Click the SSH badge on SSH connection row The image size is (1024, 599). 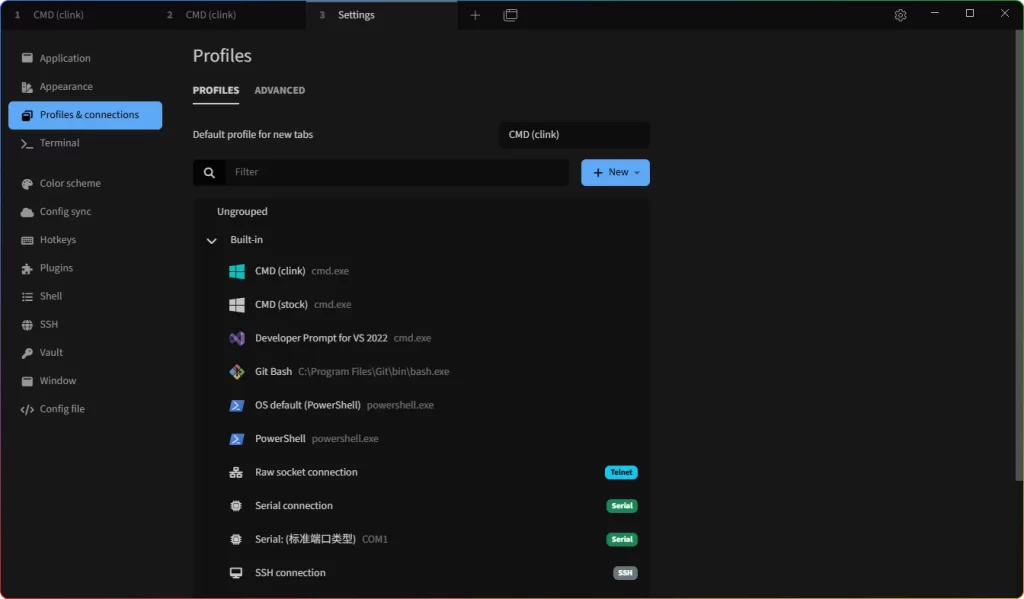tap(625, 573)
